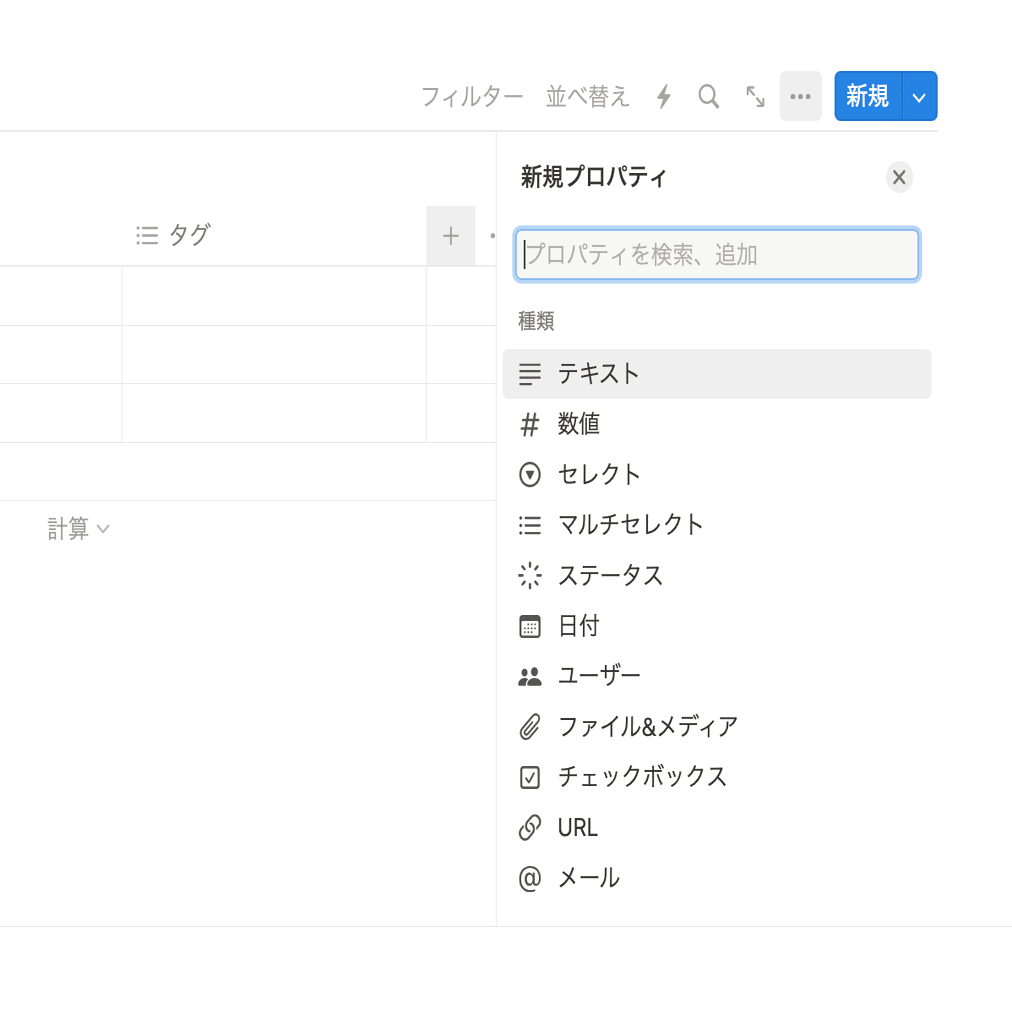Image resolution: width=1012 pixels, height=1012 pixels.
Task: Click the タグ column header
Action: 274,236
